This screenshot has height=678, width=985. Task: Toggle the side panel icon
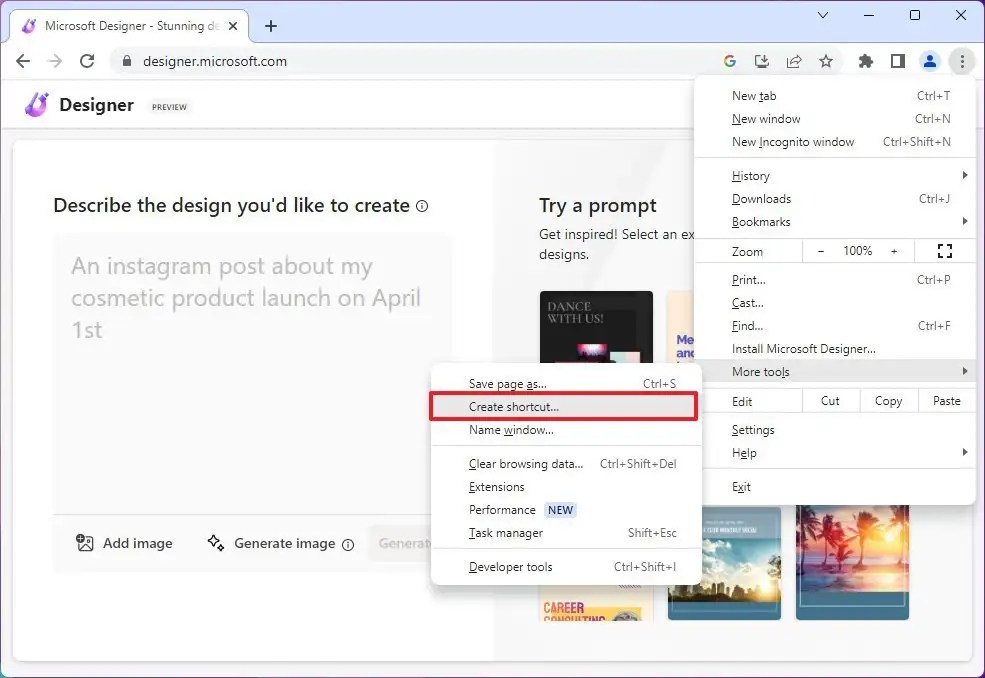pos(897,61)
